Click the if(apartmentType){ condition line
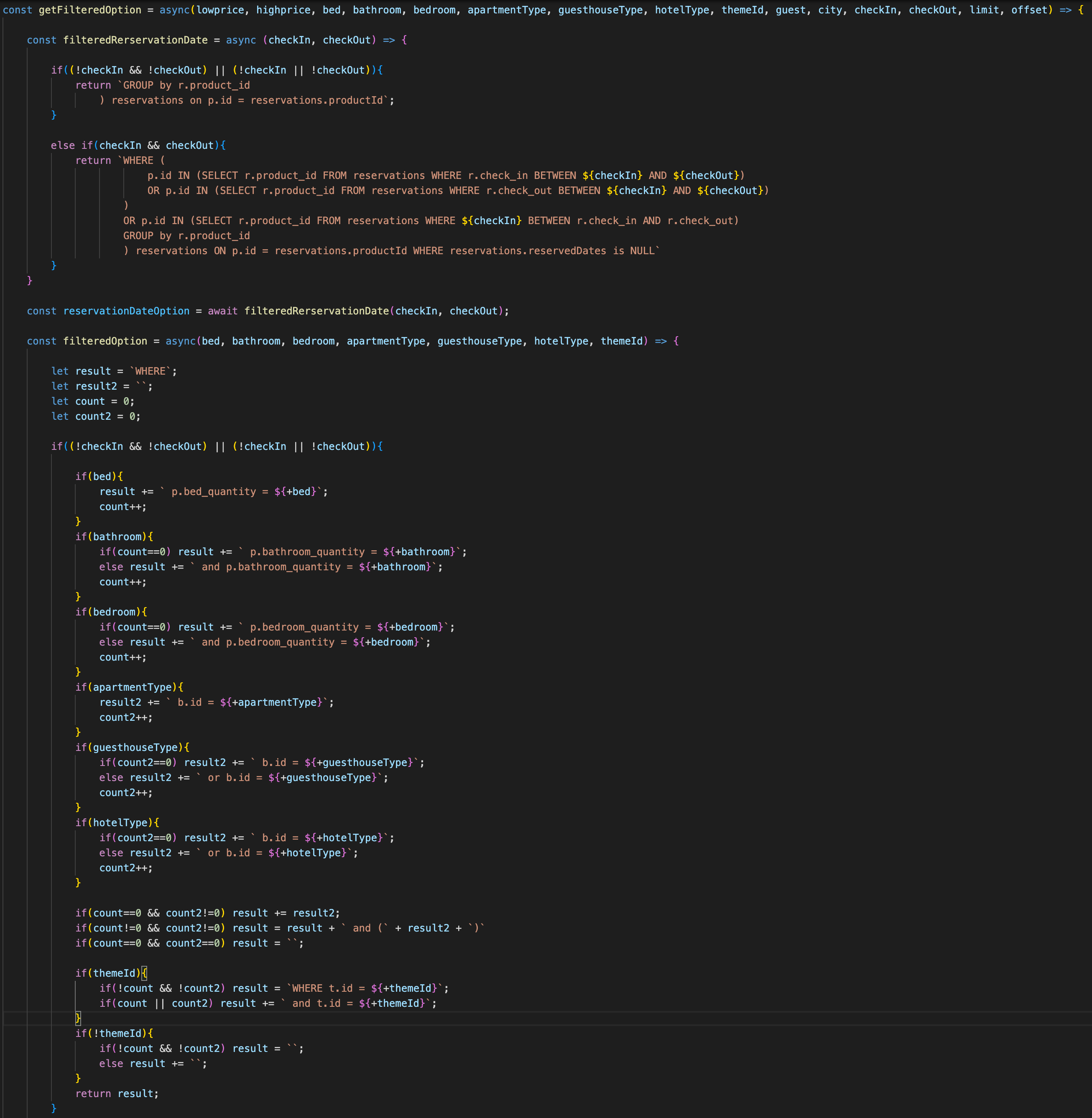 129,687
